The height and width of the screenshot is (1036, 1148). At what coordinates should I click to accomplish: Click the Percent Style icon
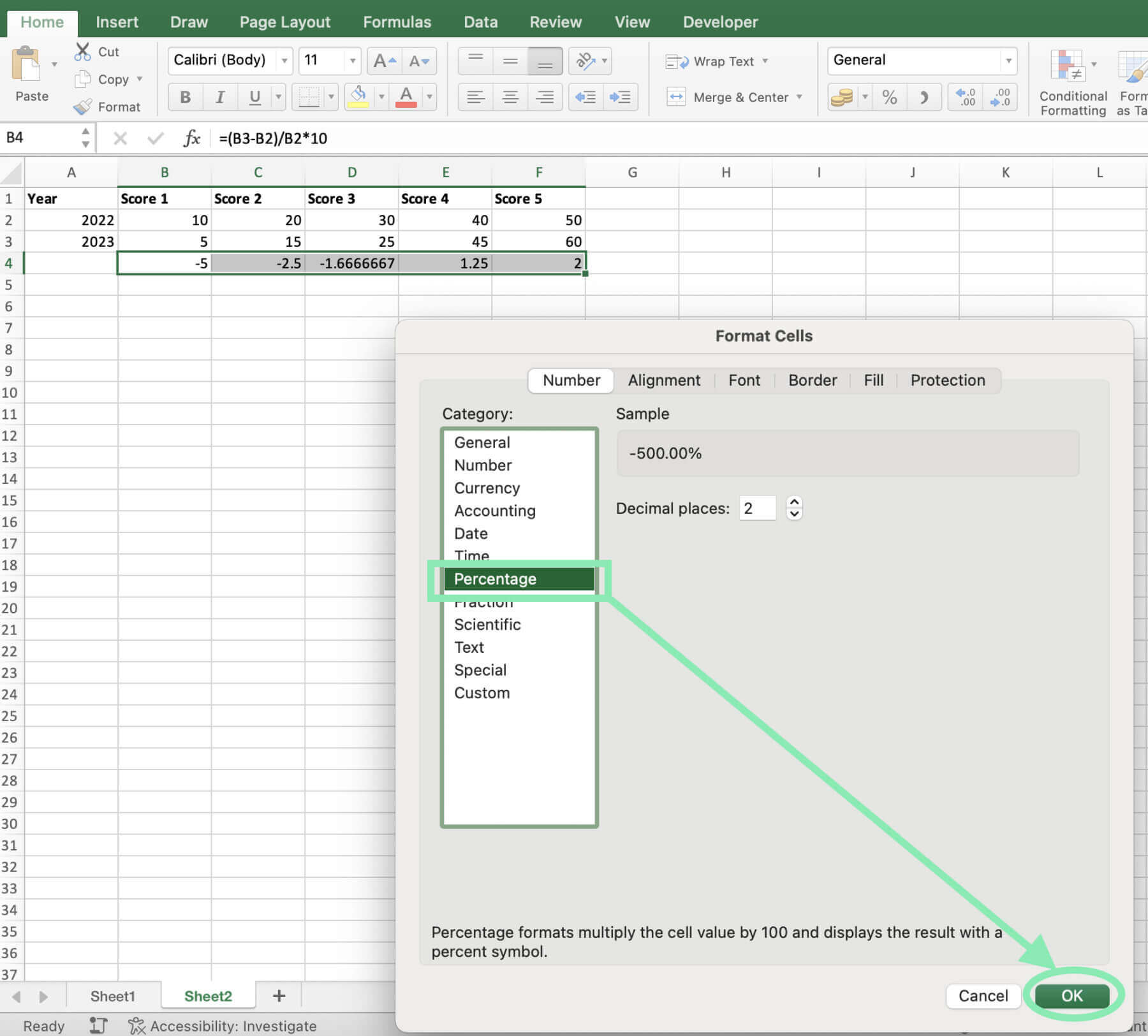[x=890, y=97]
